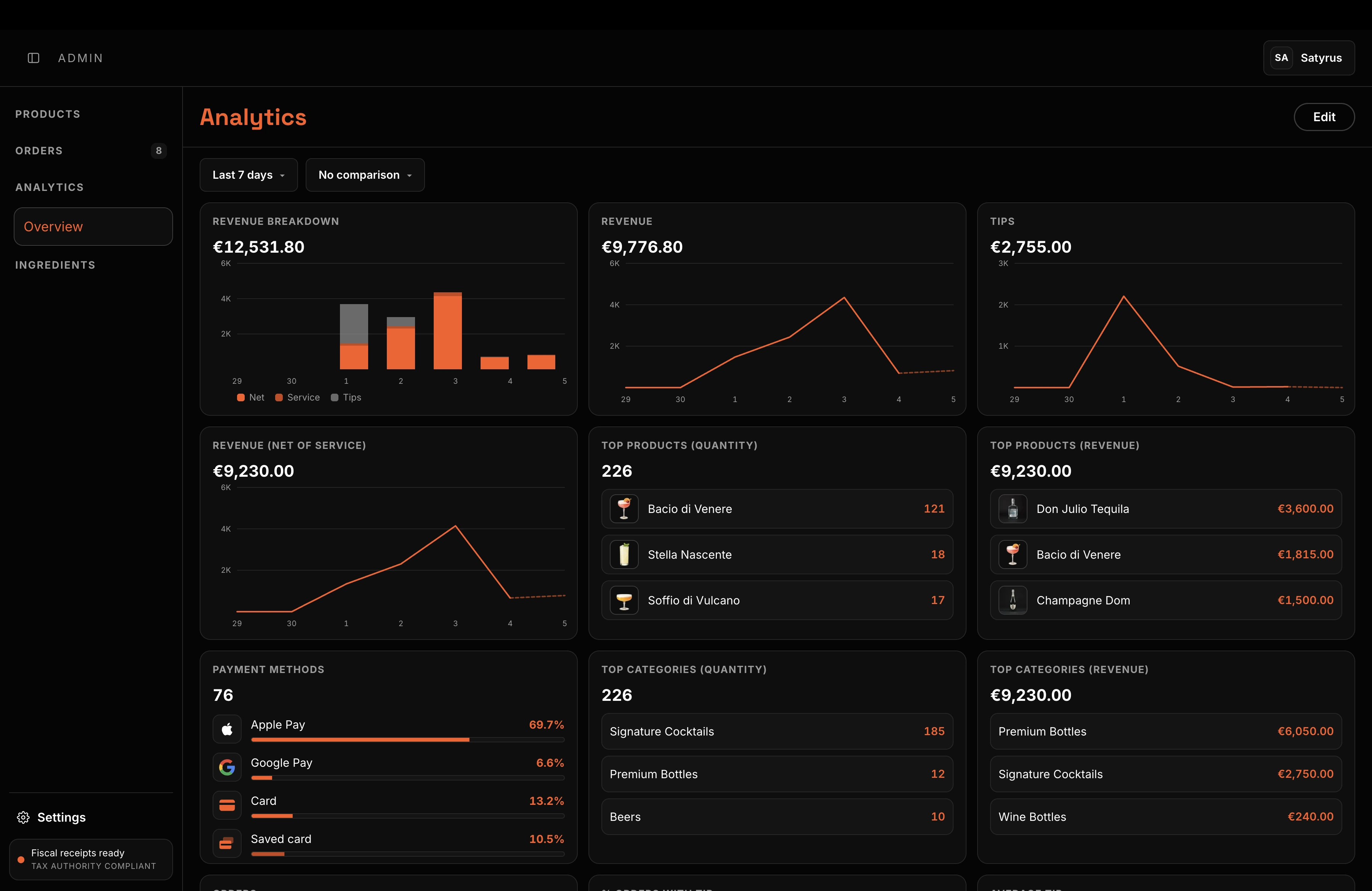Open Orders in the sidebar
This screenshot has width=1372, height=891.
[x=39, y=151]
